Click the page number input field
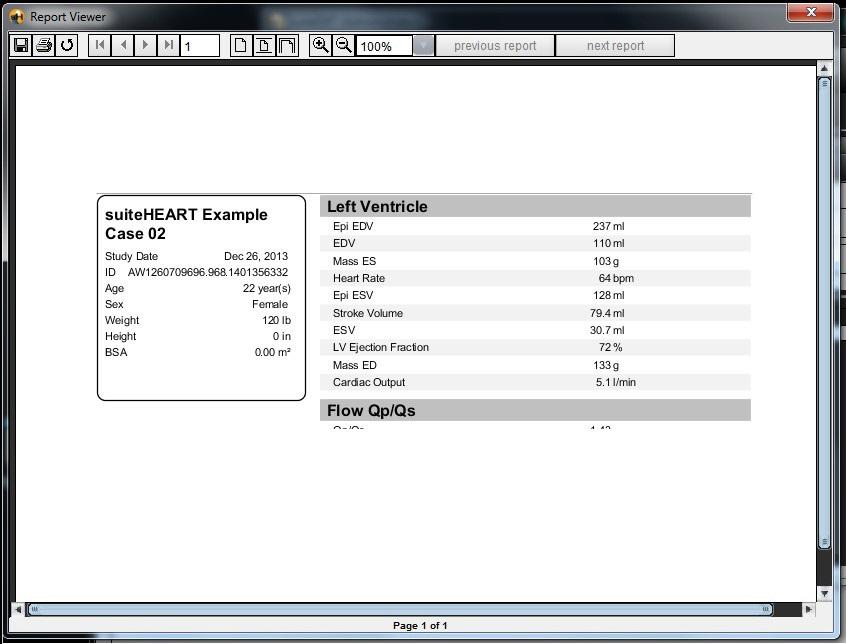This screenshot has height=644, width=846. (200, 46)
